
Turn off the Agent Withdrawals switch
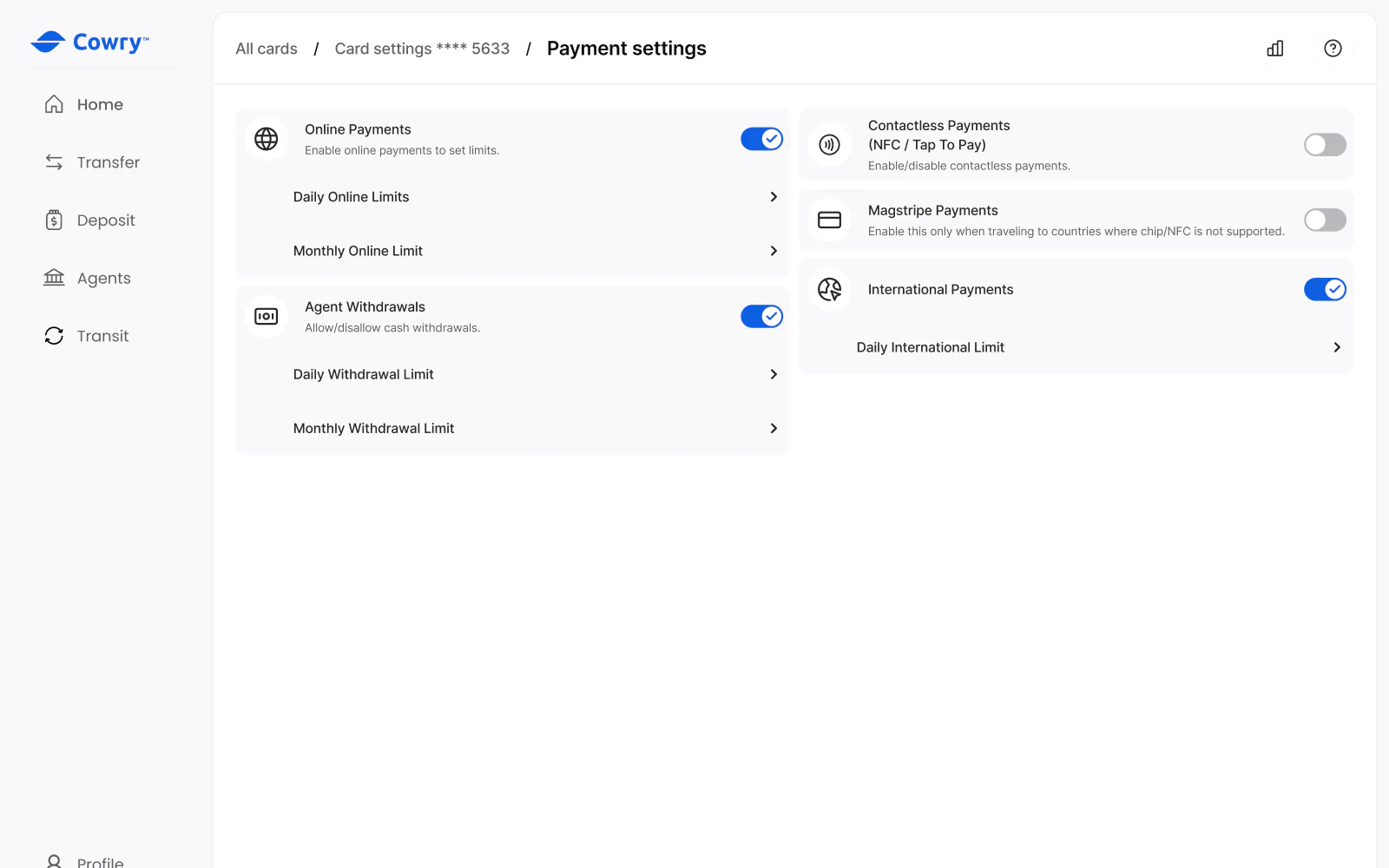tap(761, 316)
